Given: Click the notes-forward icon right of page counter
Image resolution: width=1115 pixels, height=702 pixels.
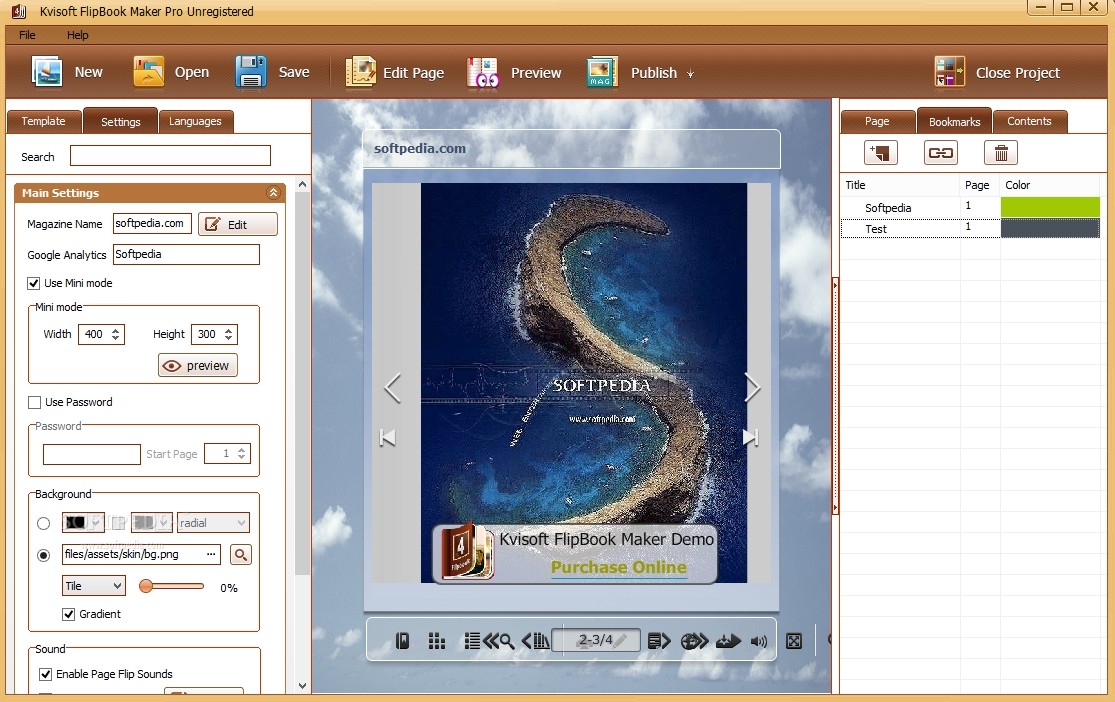Looking at the screenshot, I should (x=659, y=641).
